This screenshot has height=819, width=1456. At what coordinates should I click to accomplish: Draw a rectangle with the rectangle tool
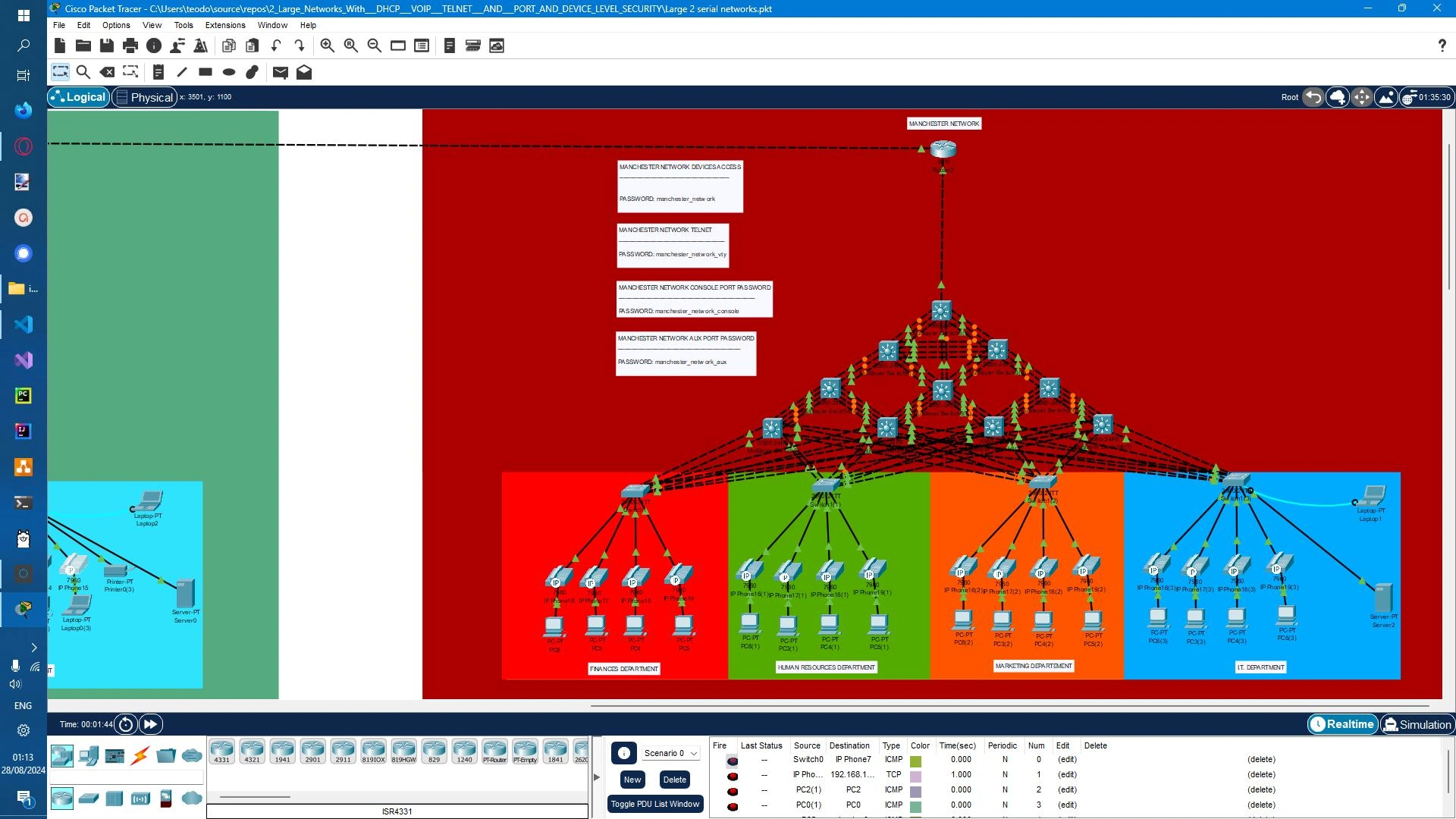206,72
